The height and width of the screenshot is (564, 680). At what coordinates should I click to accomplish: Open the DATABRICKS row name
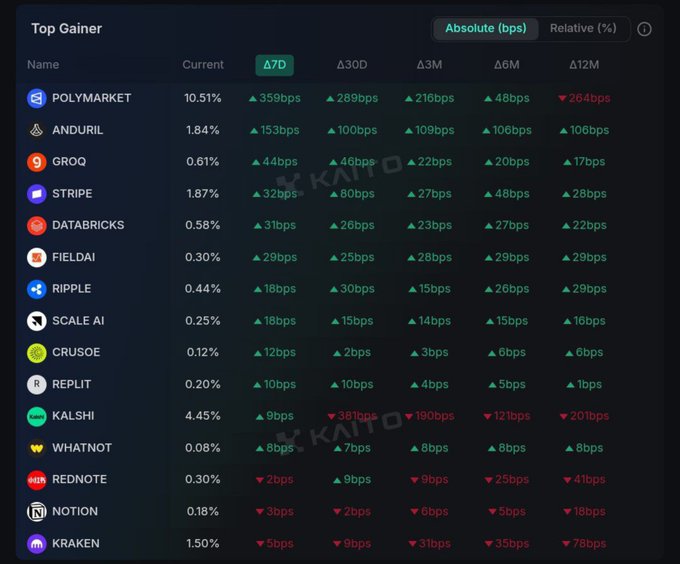pyautogui.click(x=88, y=225)
